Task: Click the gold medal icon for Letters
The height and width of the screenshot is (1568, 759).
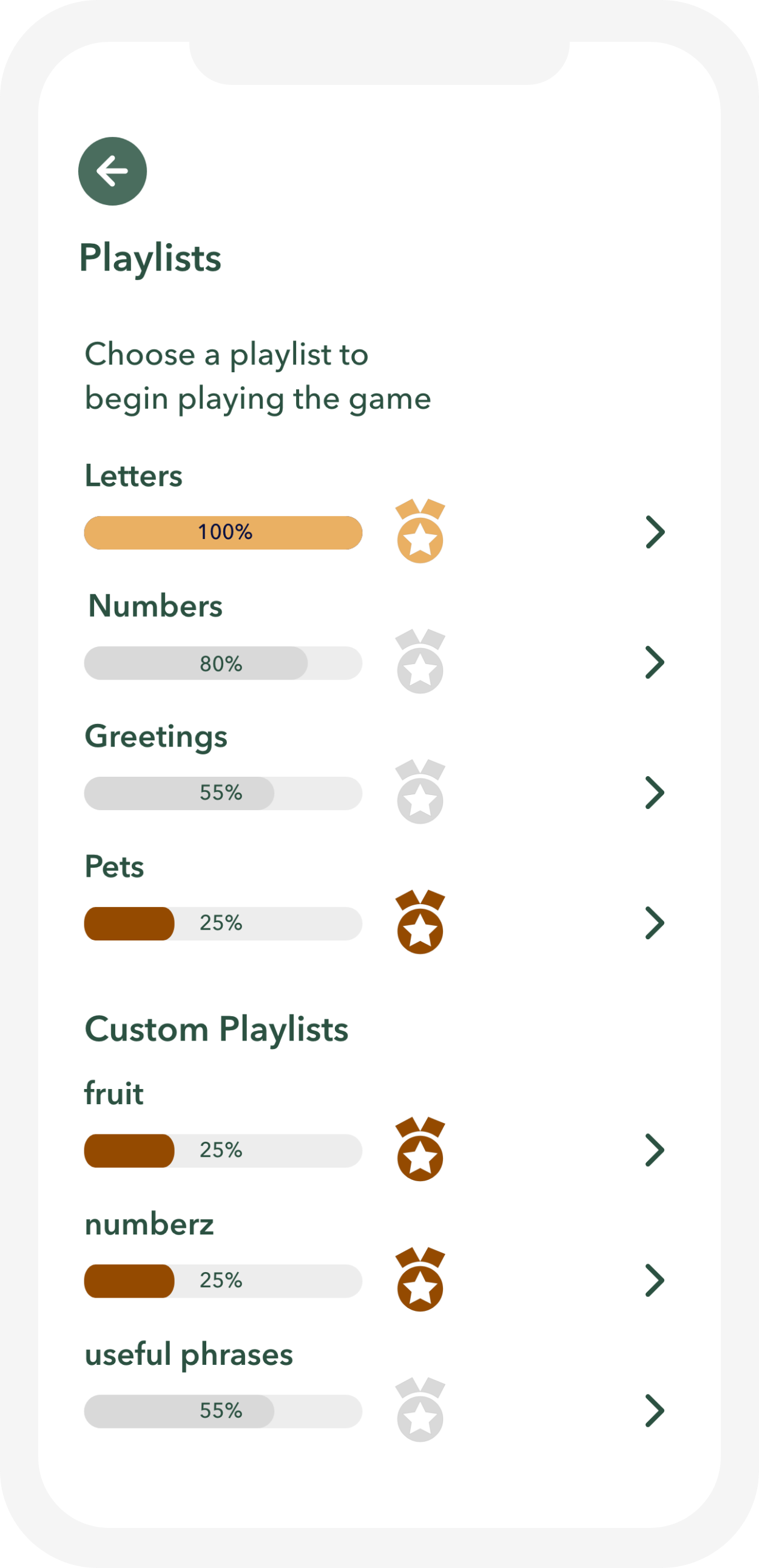Action: [420, 532]
